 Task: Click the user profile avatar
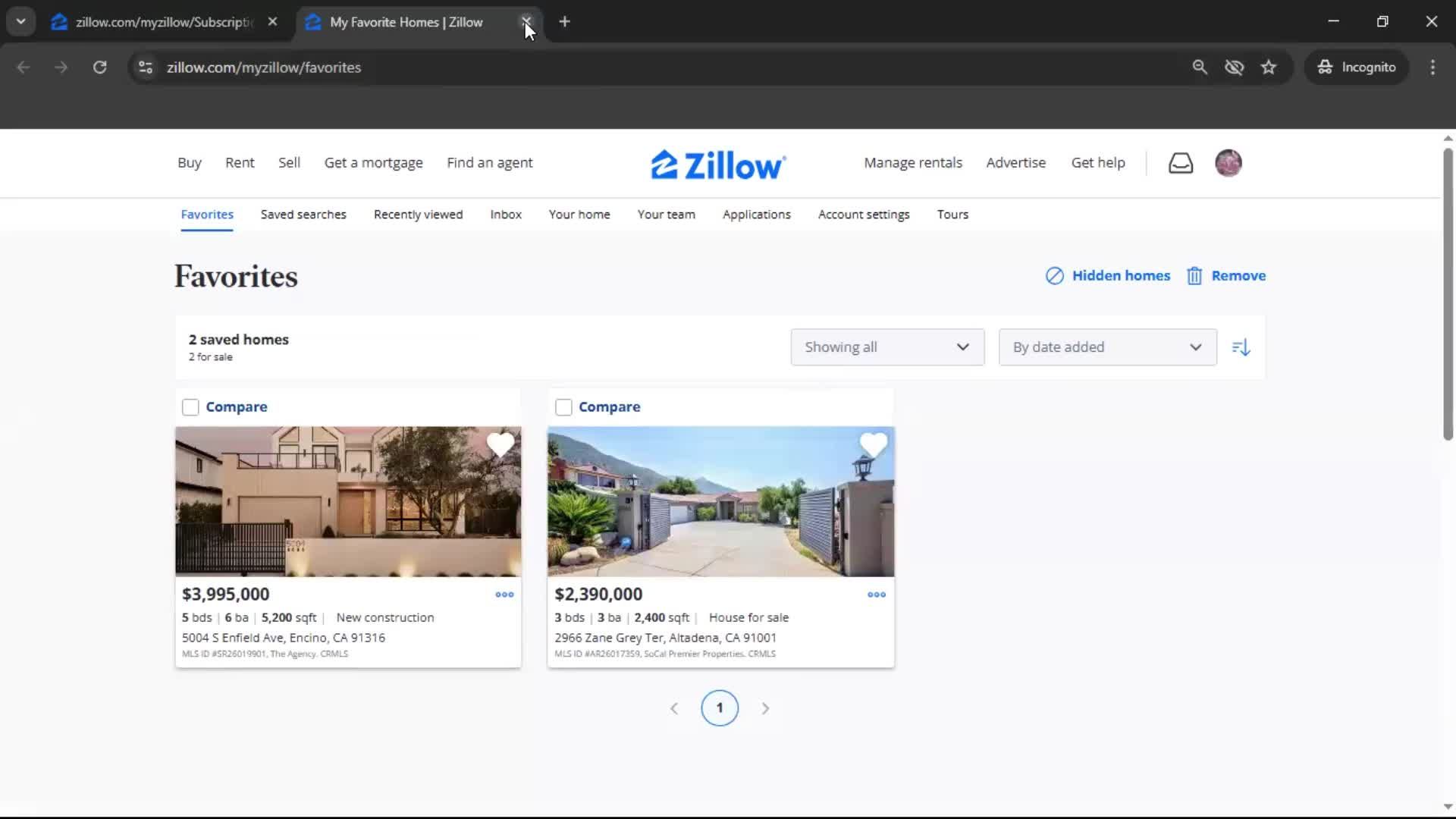coord(1228,163)
